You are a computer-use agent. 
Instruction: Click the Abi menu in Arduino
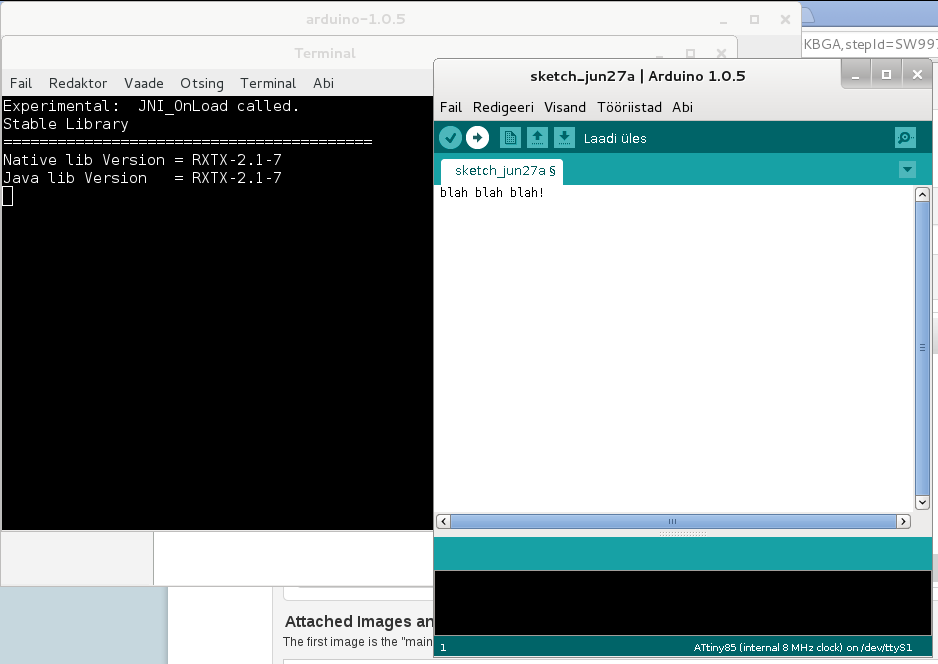[682, 107]
